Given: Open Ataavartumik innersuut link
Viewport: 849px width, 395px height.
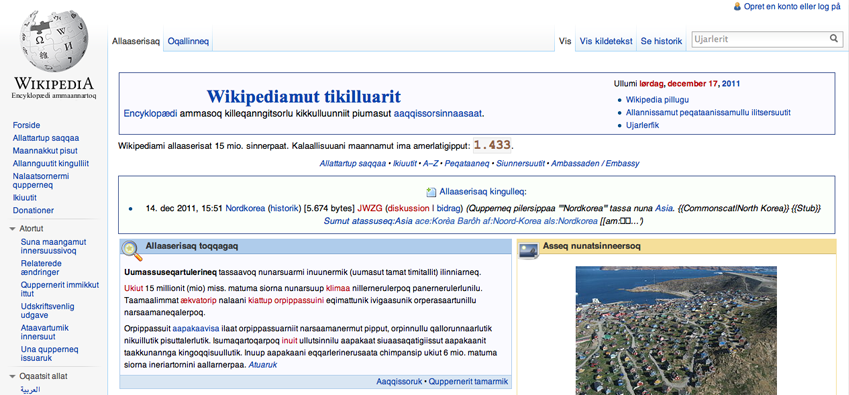Looking at the screenshot, I should tap(44, 332).
